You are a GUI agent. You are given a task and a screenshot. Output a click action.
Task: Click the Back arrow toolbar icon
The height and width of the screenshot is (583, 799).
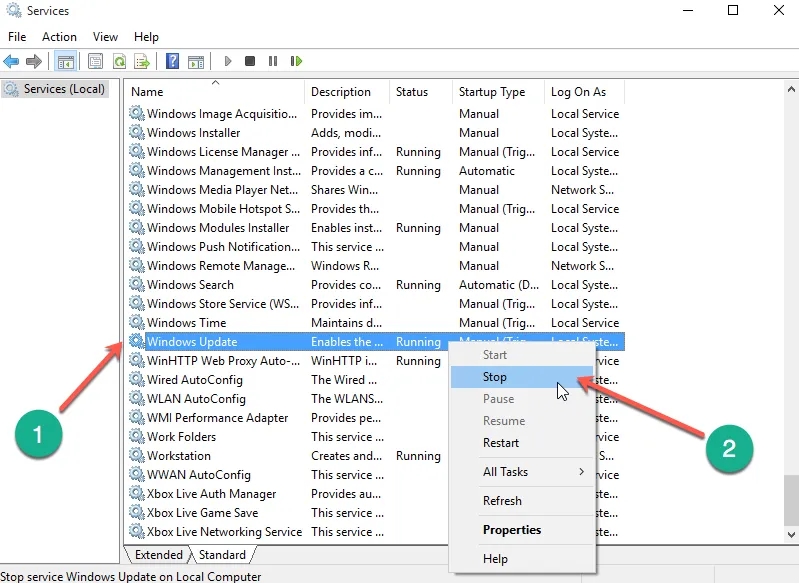(12, 61)
